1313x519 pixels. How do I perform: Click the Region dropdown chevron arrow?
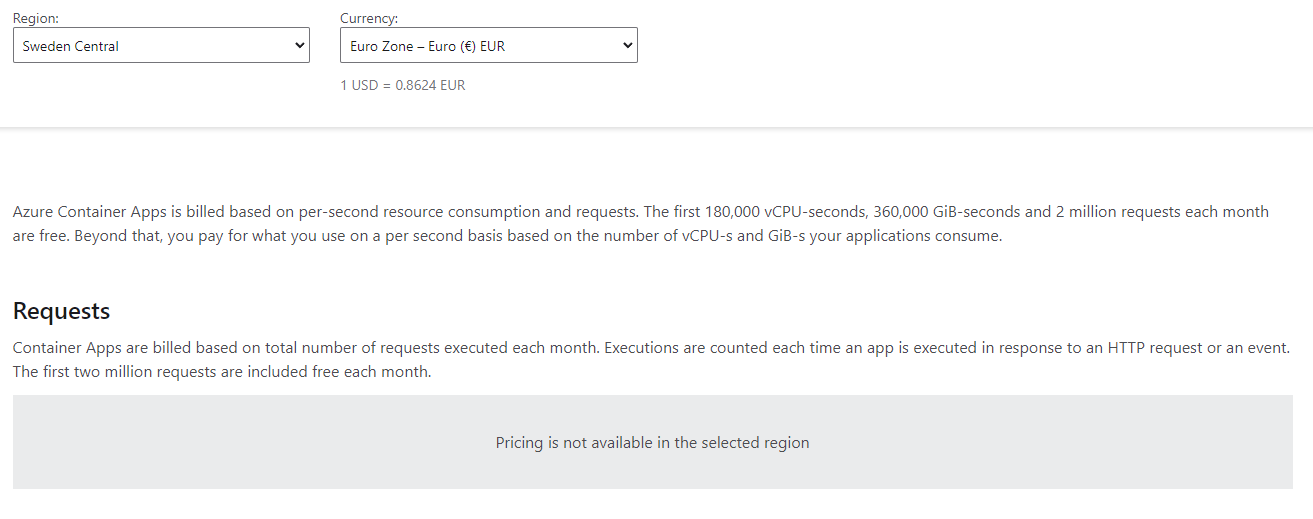[x=300, y=45]
